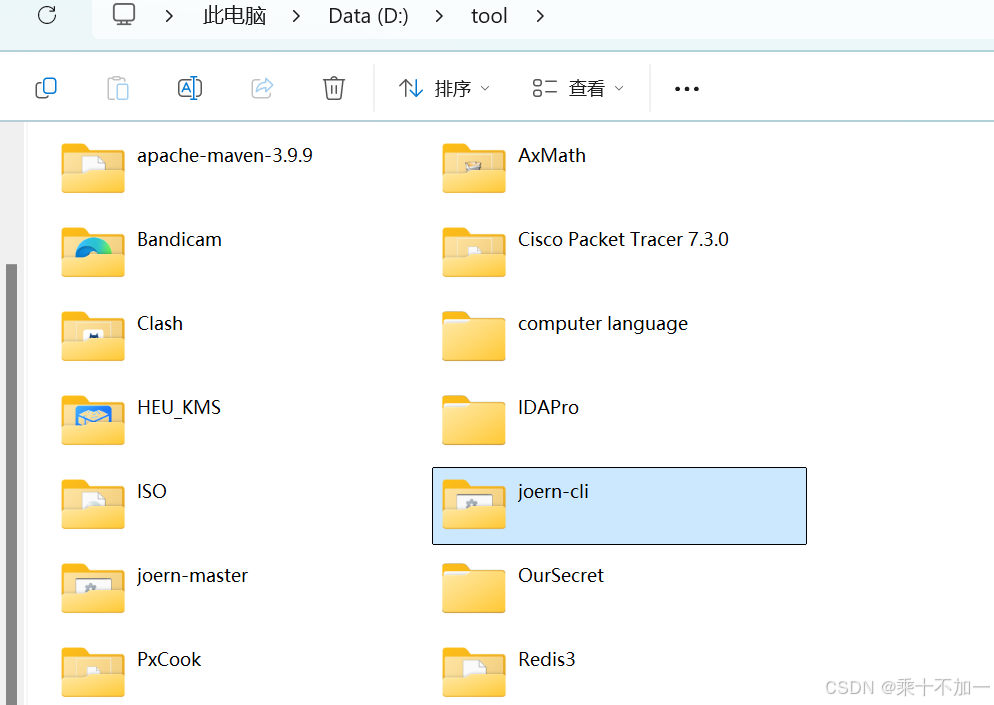Select the Clash folder icon
The width and height of the screenshot is (994, 705).
[93, 336]
